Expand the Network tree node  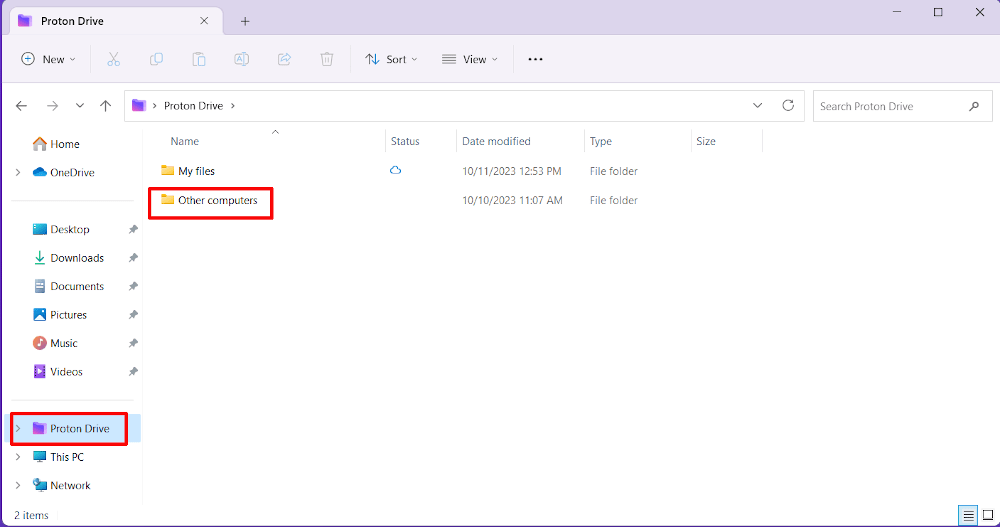pyautogui.click(x=18, y=486)
